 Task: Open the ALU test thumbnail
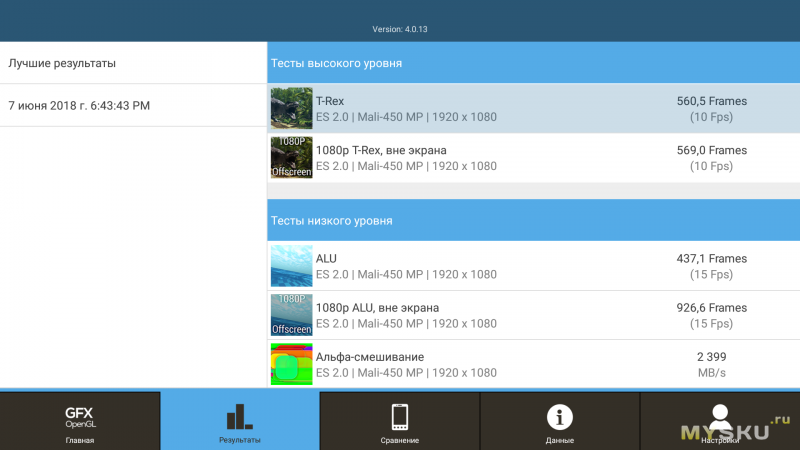pos(291,266)
